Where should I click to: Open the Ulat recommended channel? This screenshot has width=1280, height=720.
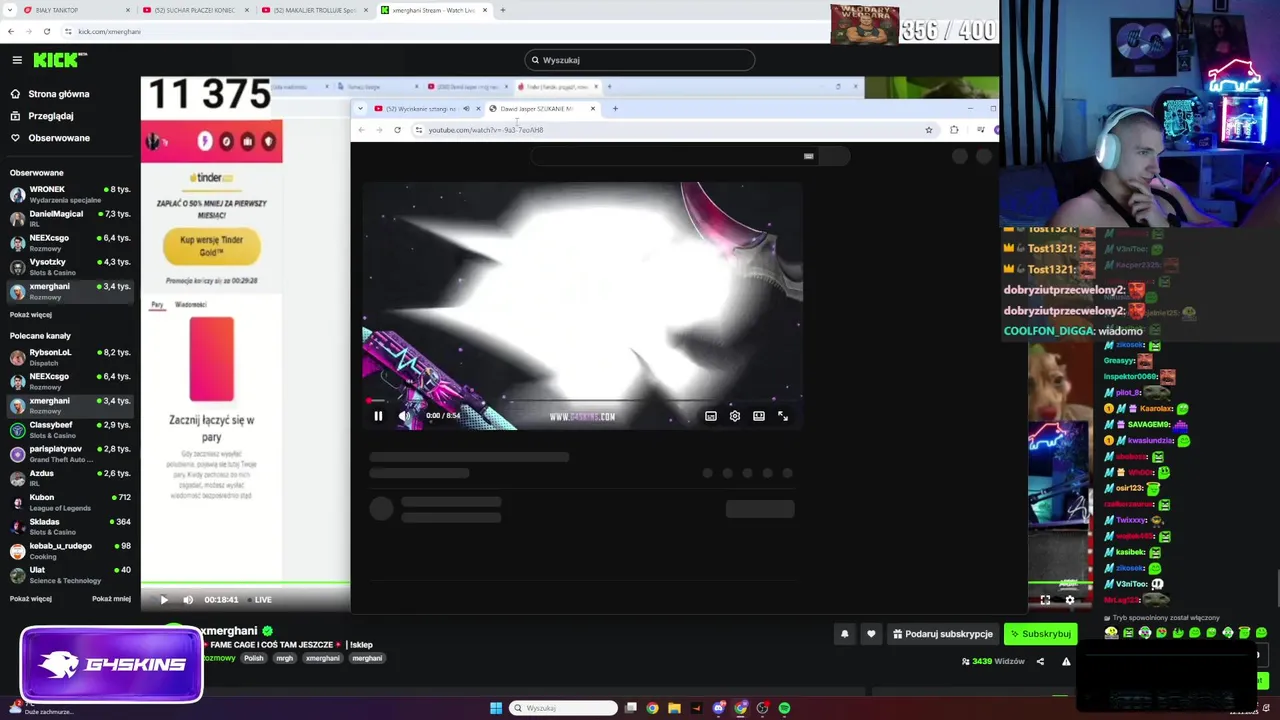[69, 574]
